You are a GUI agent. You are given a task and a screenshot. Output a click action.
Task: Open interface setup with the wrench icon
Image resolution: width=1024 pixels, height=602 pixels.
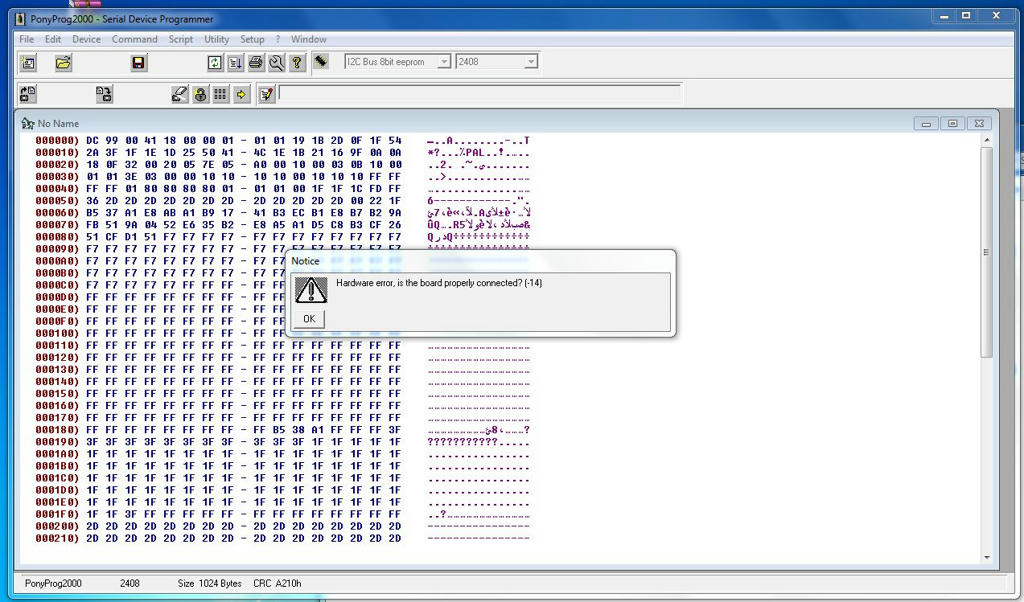tap(276, 63)
